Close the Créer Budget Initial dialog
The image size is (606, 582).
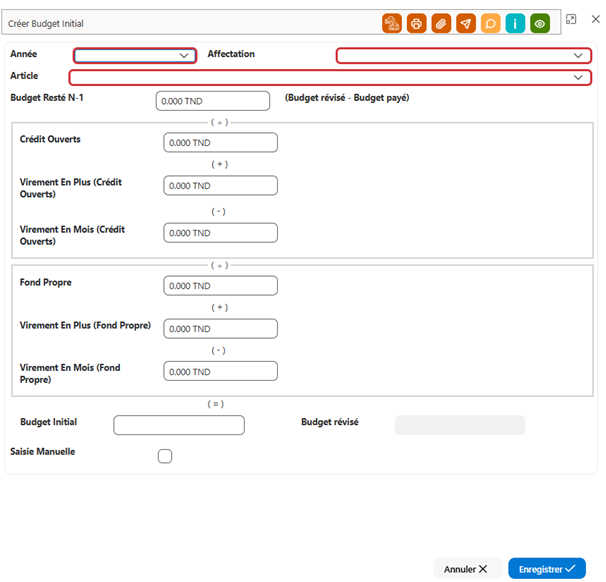point(596,19)
